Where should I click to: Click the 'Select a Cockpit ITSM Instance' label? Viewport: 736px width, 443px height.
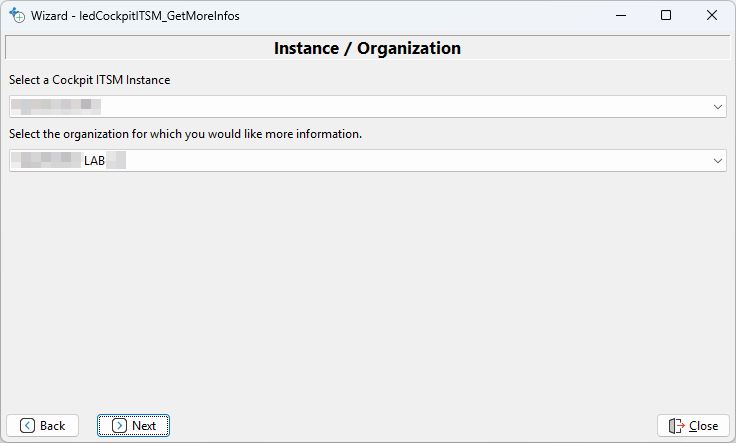coord(89,80)
